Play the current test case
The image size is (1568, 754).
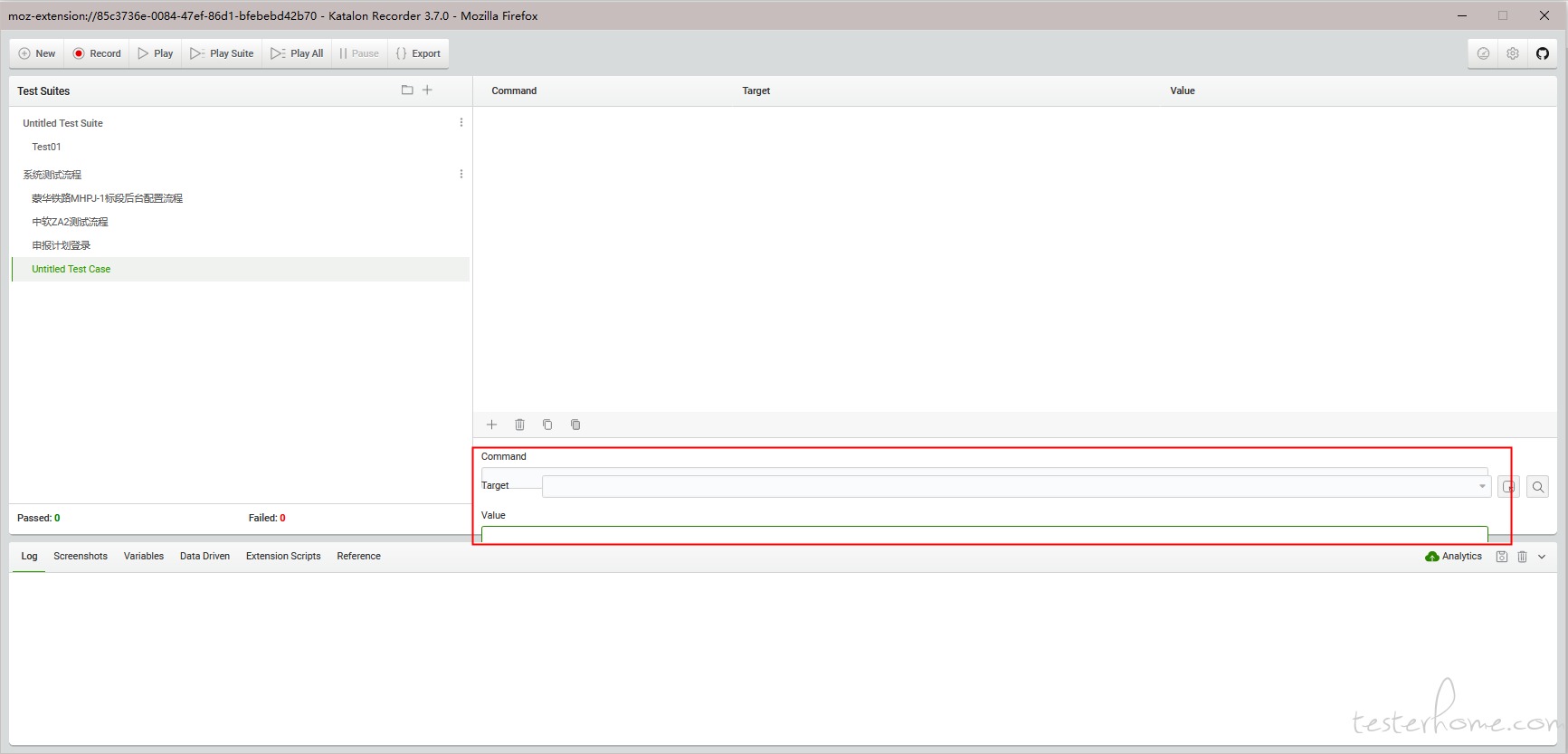pos(156,53)
